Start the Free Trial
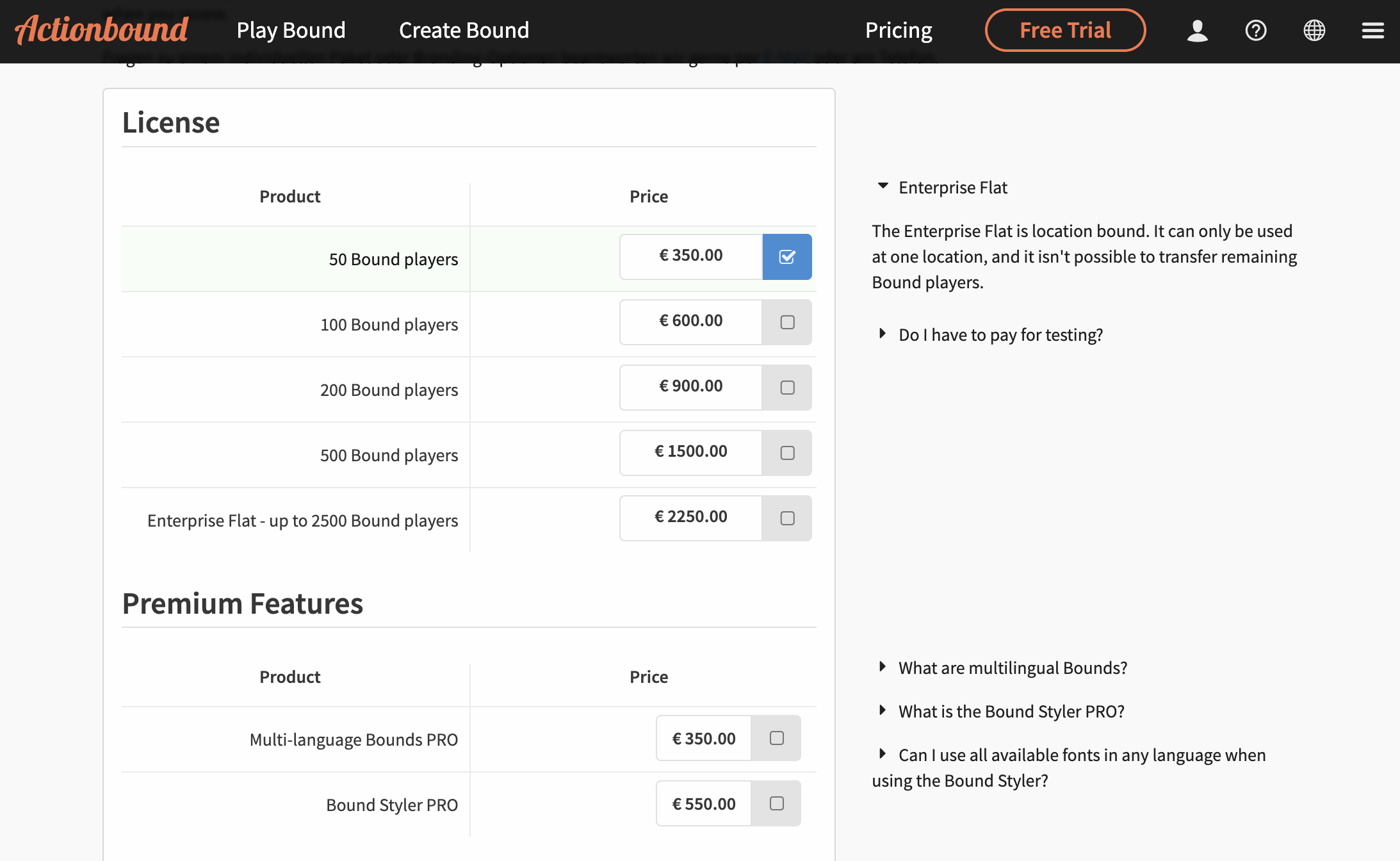The image size is (1400, 861). pos(1065,30)
